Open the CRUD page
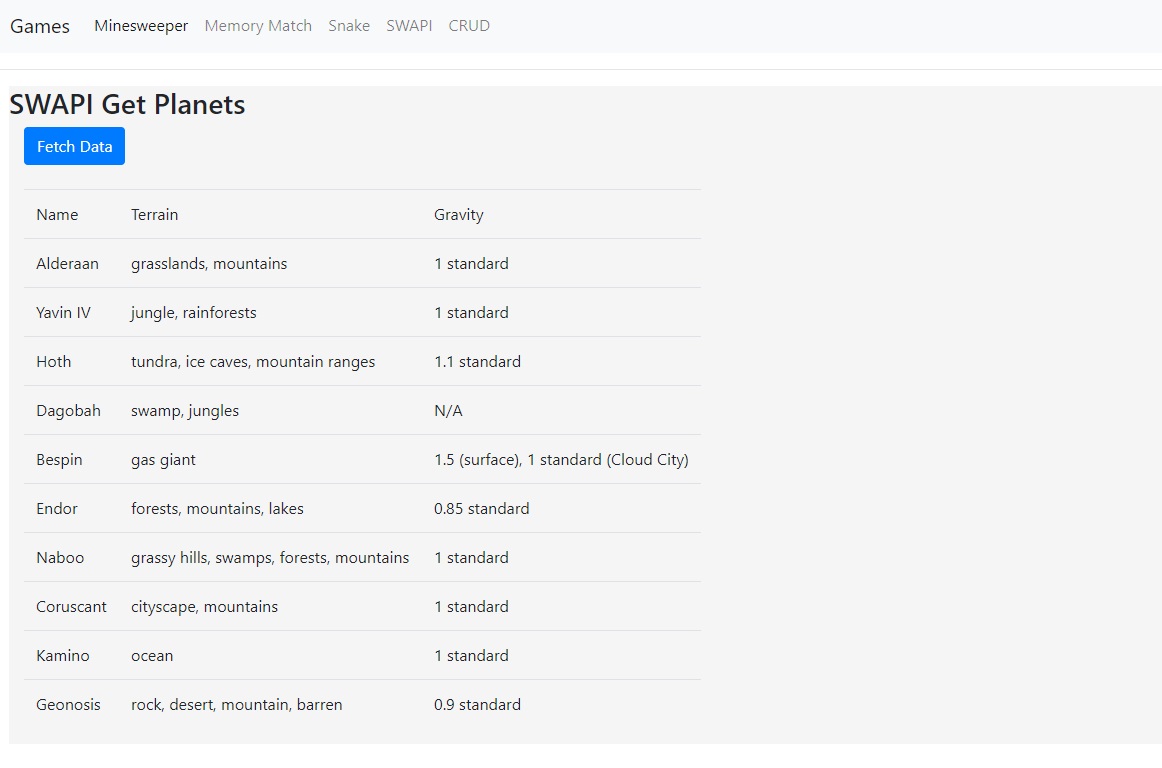This screenshot has width=1162, height=768. click(468, 26)
